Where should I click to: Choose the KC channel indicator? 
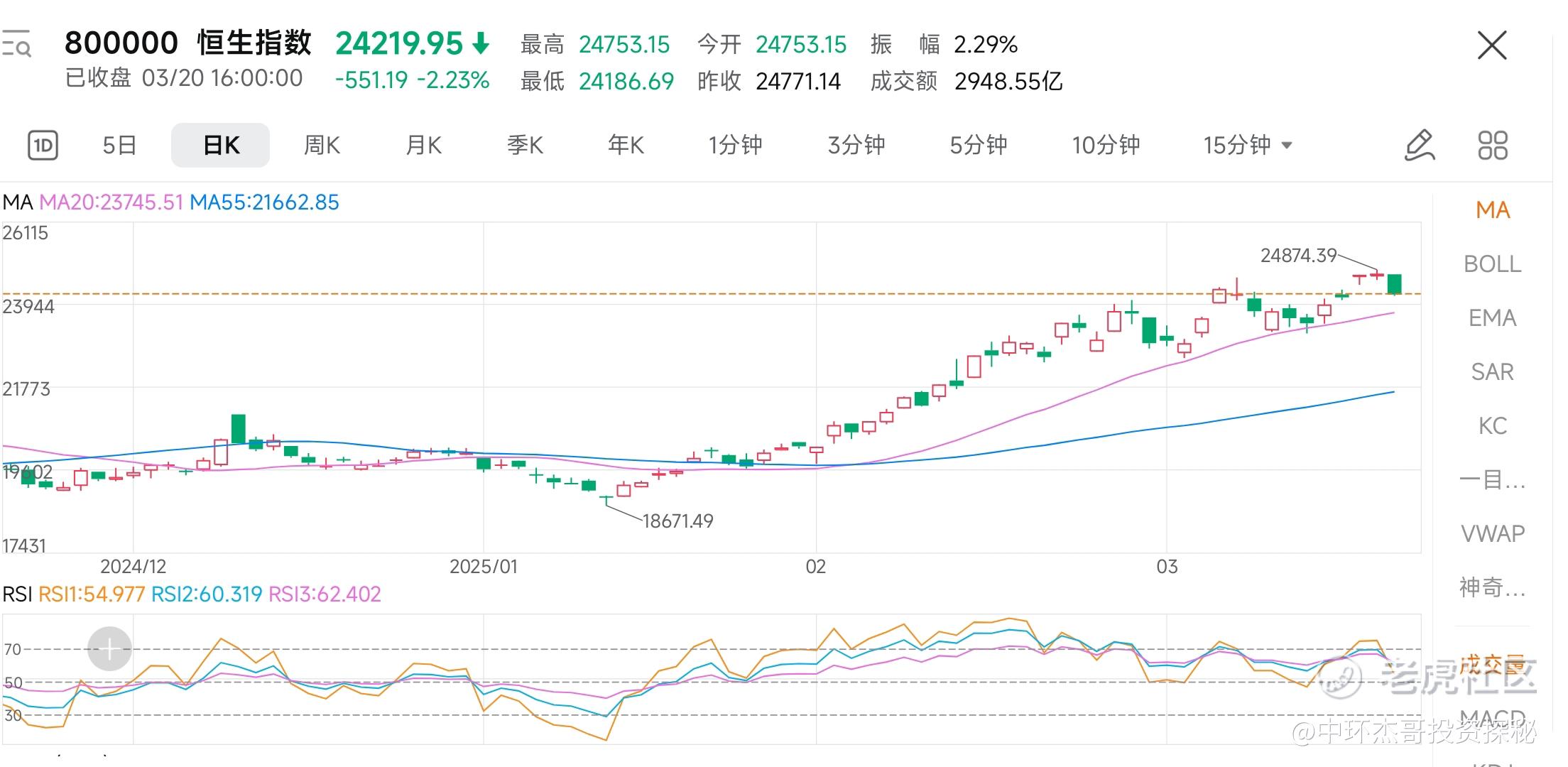[x=1492, y=426]
